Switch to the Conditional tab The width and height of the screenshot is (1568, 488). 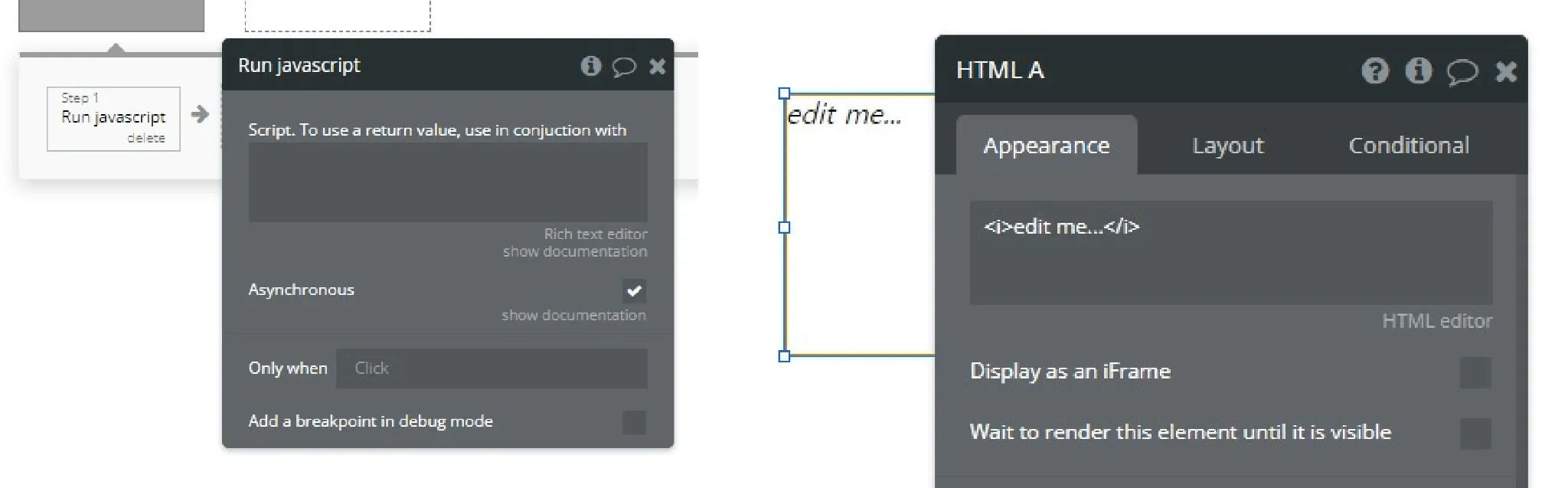pos(1408,146)
